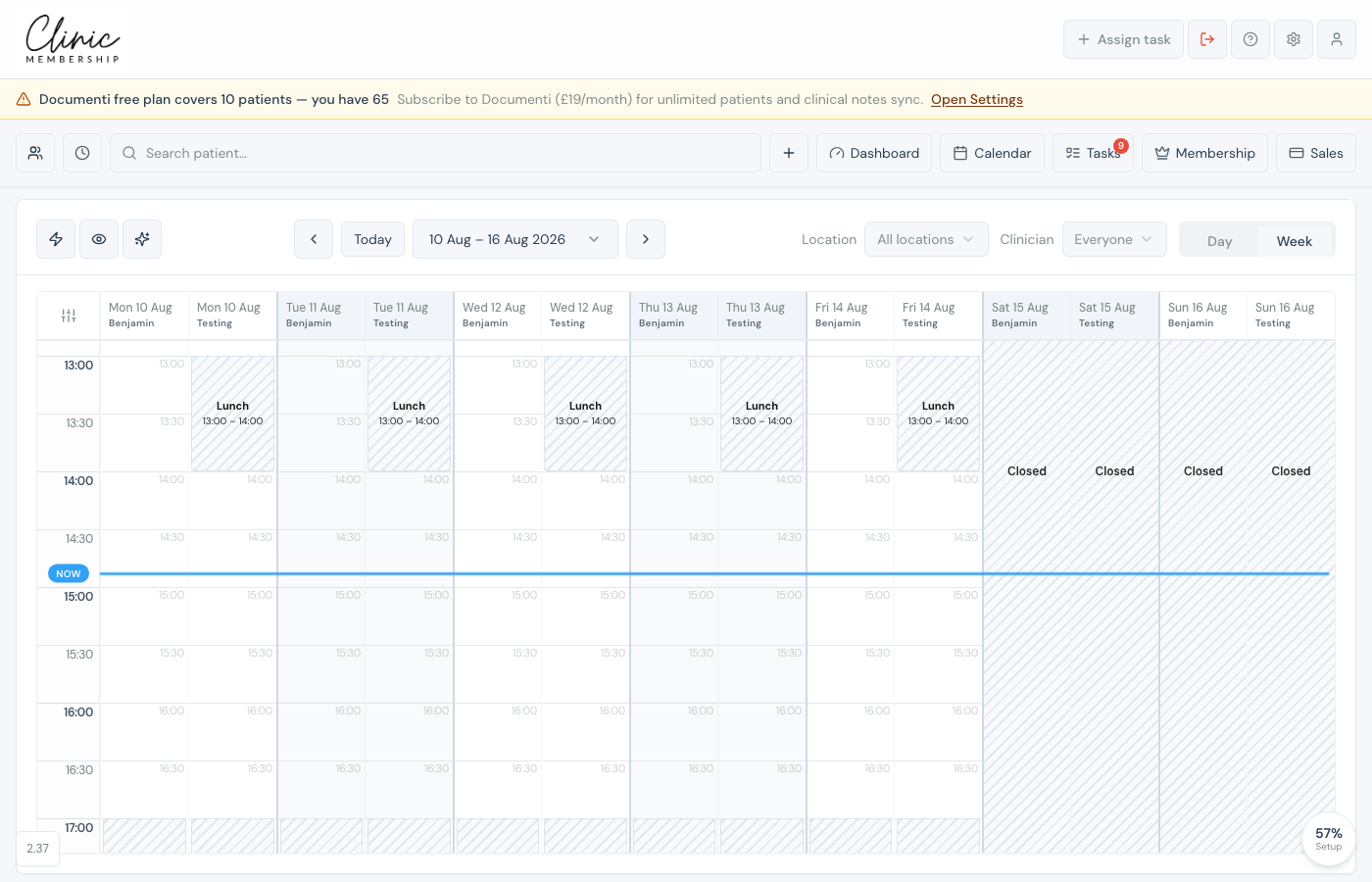Toggle the eye visibility icon
The width and height of the screenshot is (1372, 882).
[99, 239]
